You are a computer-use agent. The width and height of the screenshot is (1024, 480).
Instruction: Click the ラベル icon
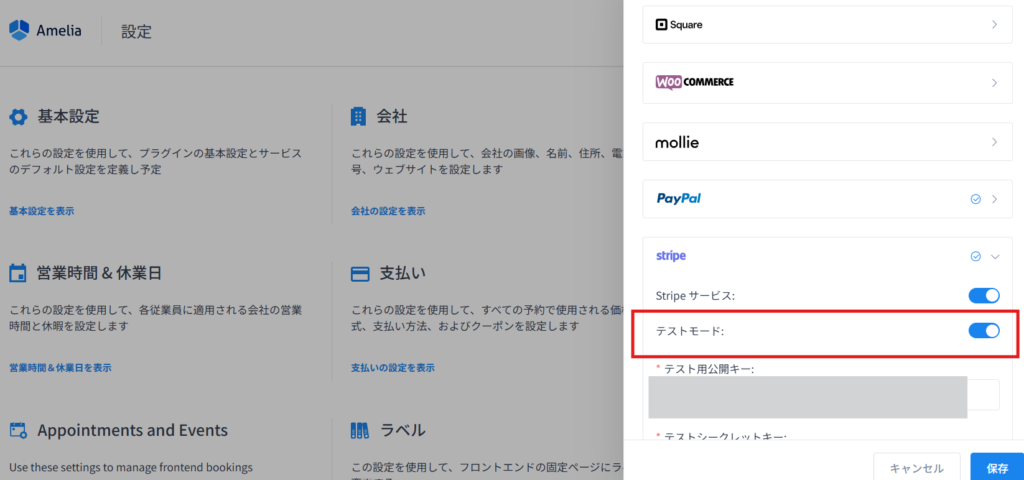click(360, 431)
